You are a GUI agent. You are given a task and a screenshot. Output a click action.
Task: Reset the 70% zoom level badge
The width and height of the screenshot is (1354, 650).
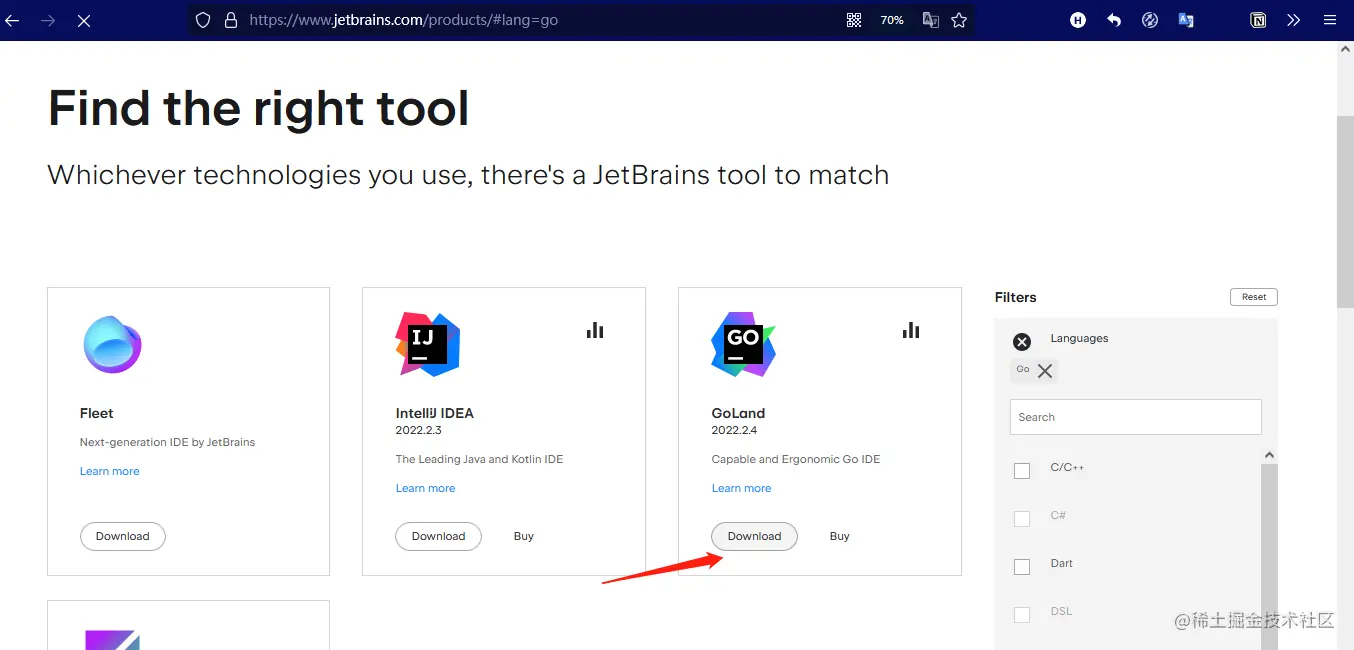[892, 20]
